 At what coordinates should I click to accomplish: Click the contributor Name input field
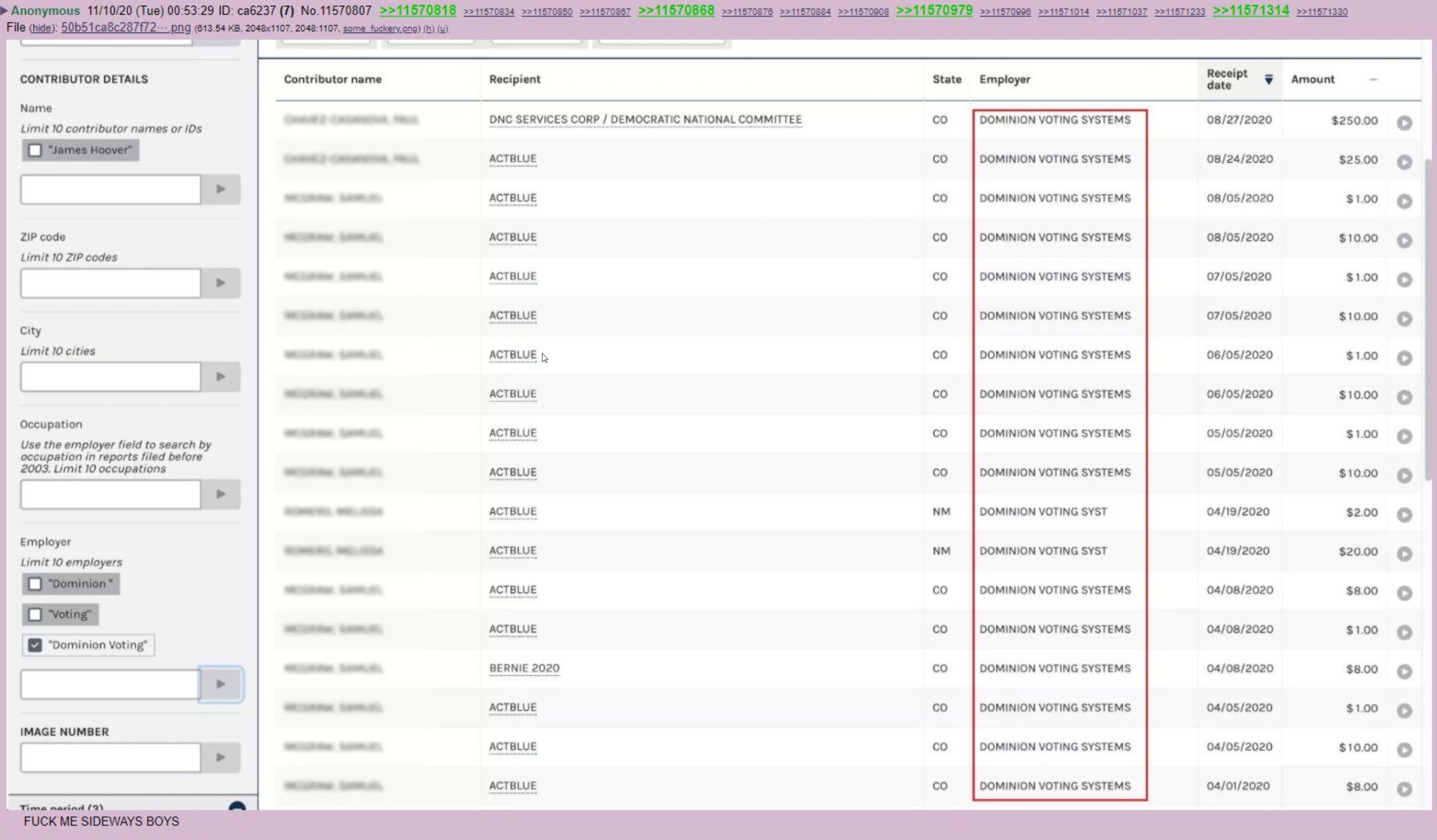pyautogui.click(x=111, y=189)
